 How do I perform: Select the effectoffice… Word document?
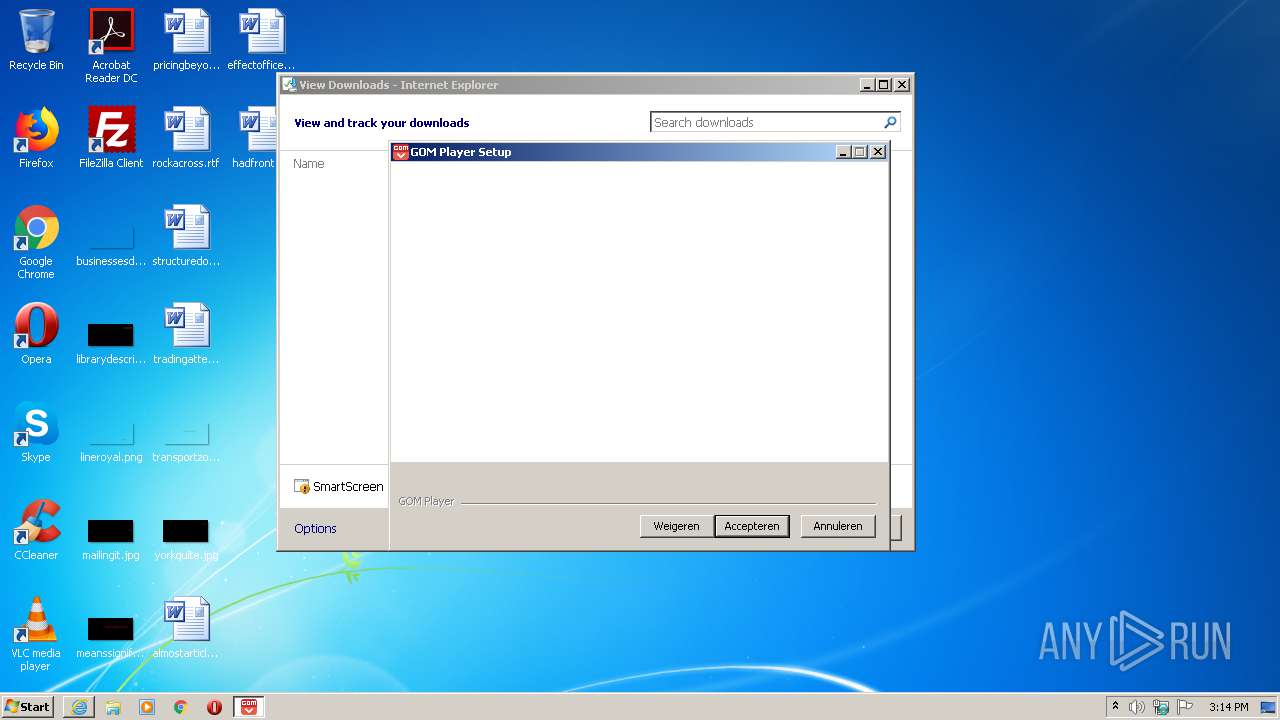coord(262,40)
